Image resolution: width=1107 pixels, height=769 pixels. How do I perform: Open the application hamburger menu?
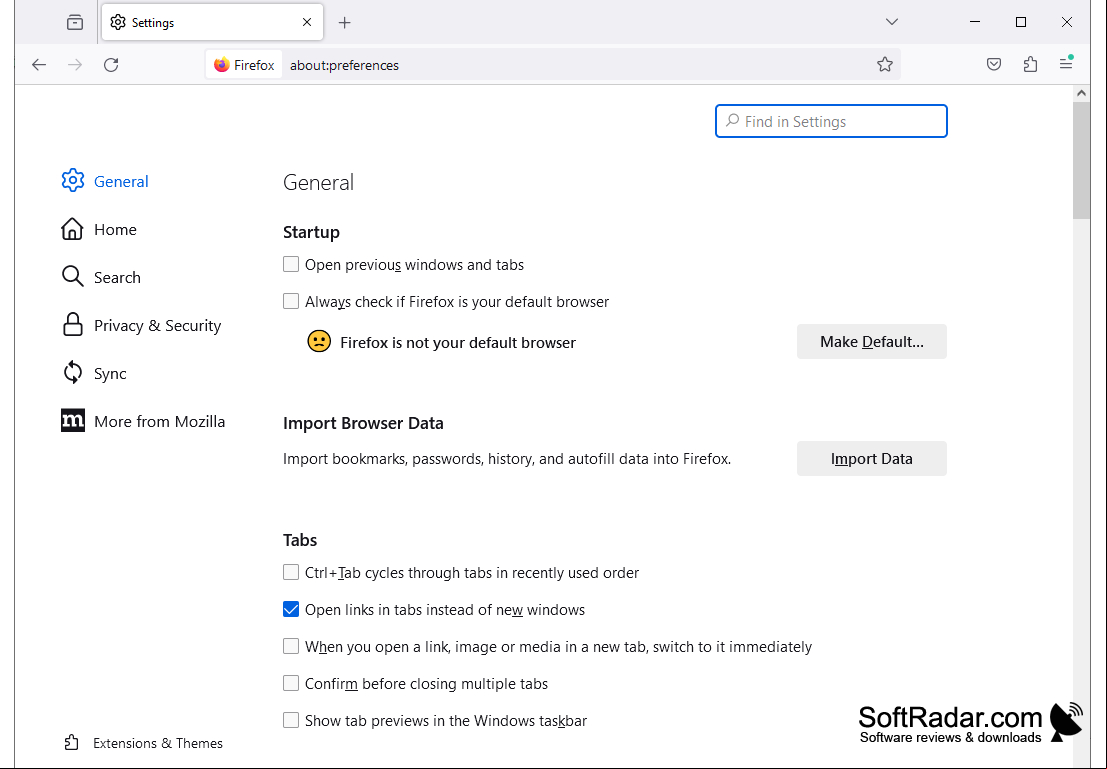(1066, 64)
